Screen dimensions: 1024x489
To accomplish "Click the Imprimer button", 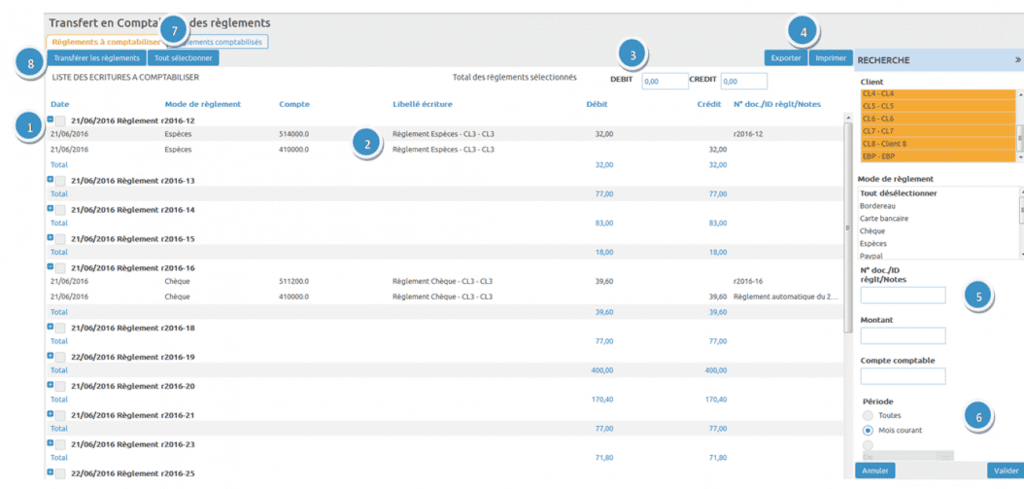I will tap(831, 57).
